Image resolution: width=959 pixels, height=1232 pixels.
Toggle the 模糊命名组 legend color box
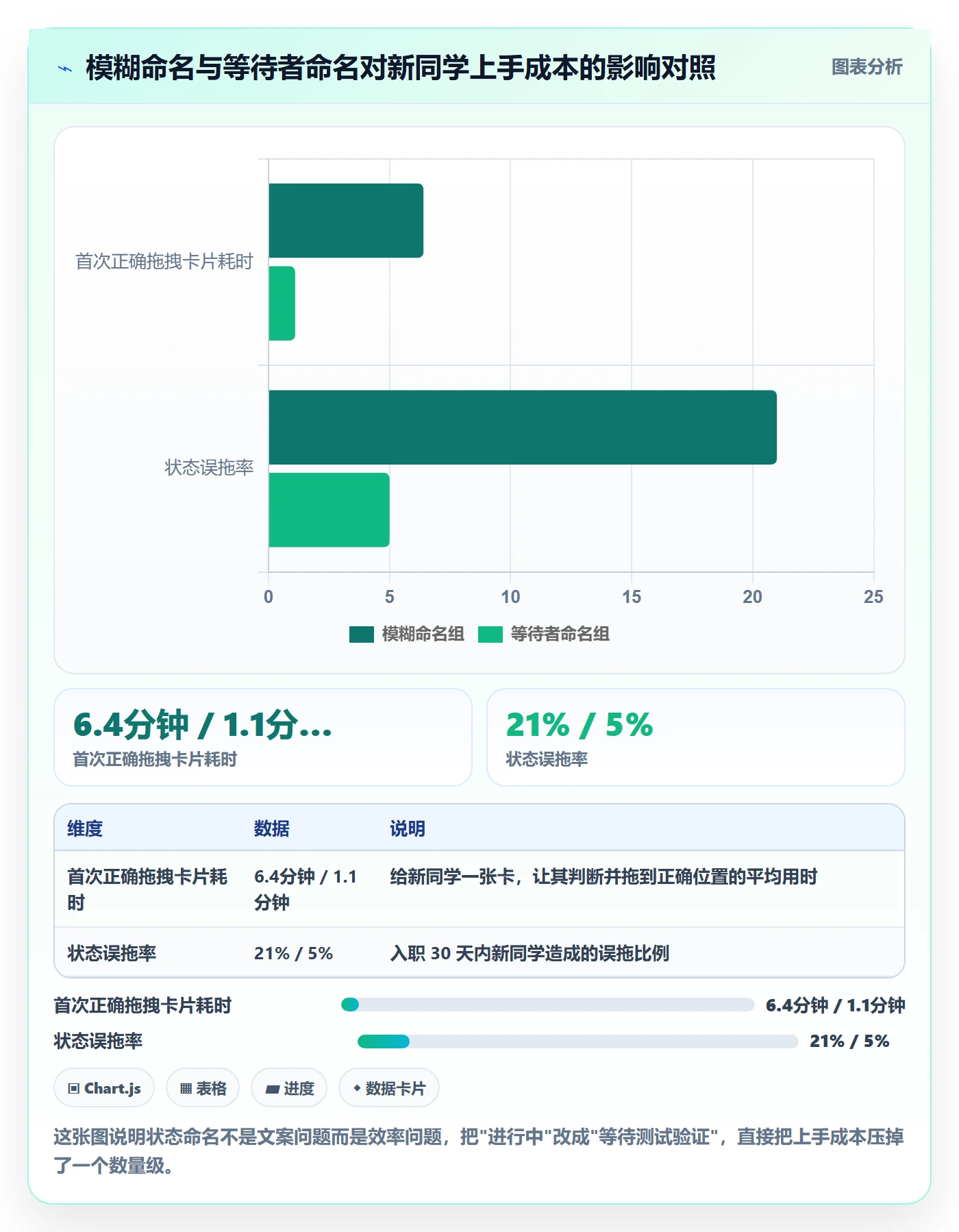click(x=361, y=635)
